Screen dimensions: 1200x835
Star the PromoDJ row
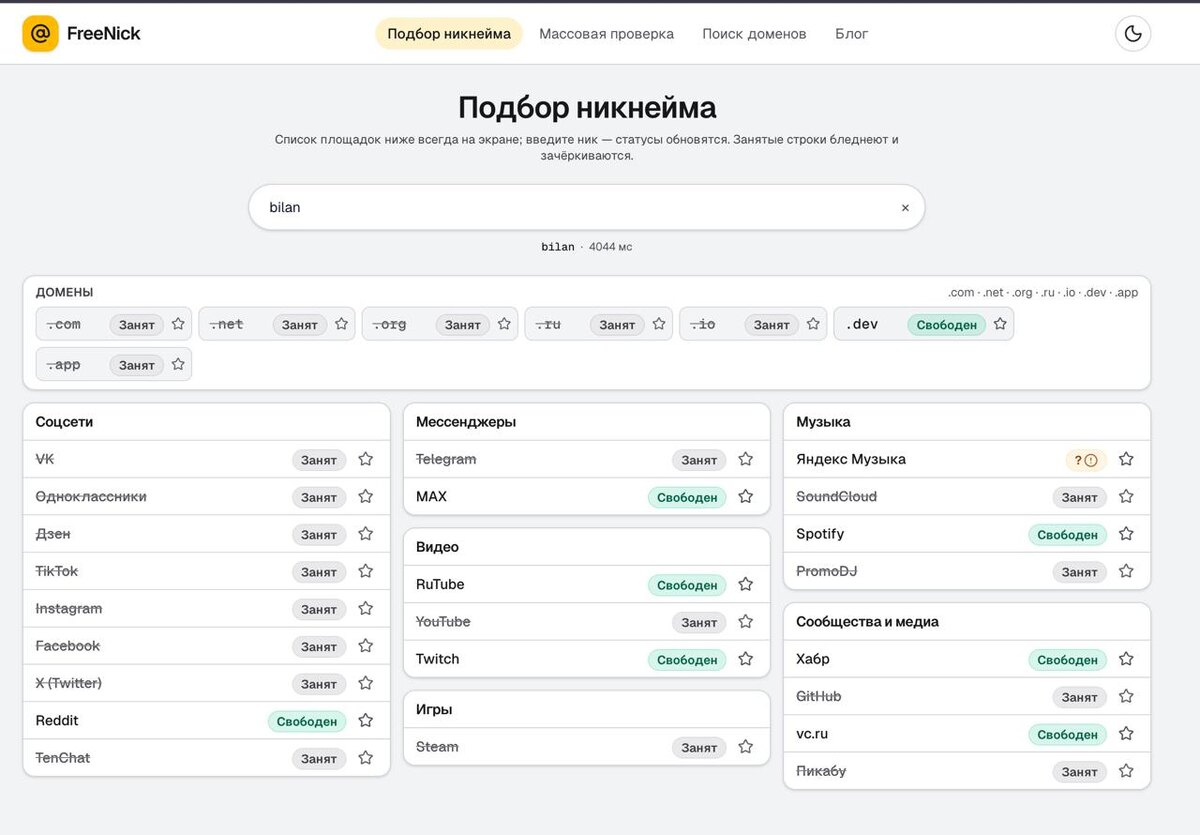pyautogui.click(x=1126, y=571)
